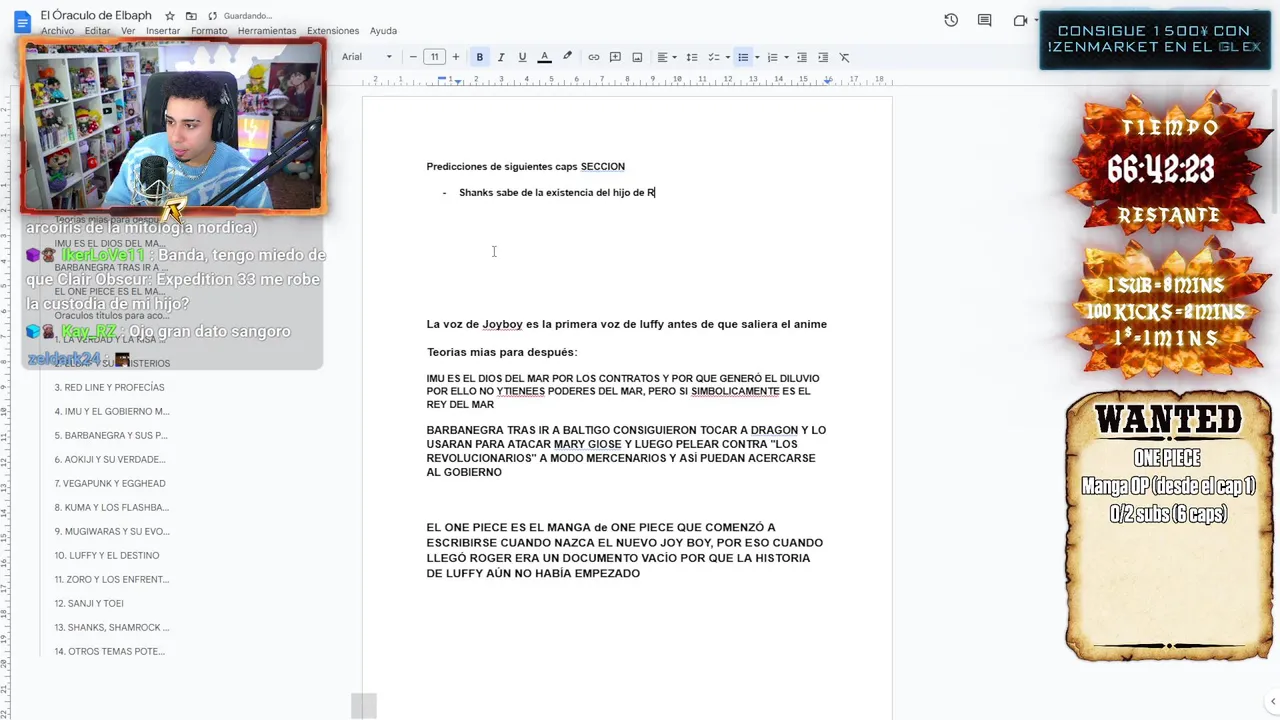
Task: Go to outline item 6. AOKIJI Y SU VERDADE...
Action: coord(110,459)
